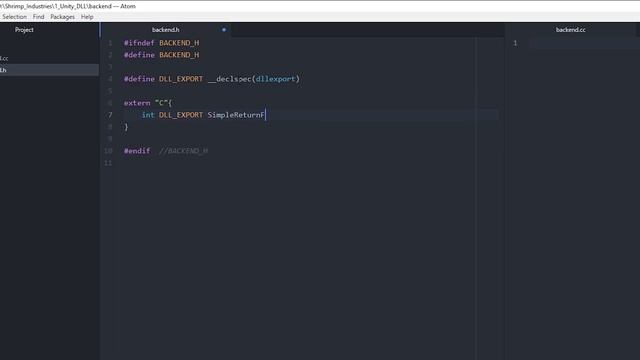Open the Packages menu
Screen dimensions: 640x360
62,17
